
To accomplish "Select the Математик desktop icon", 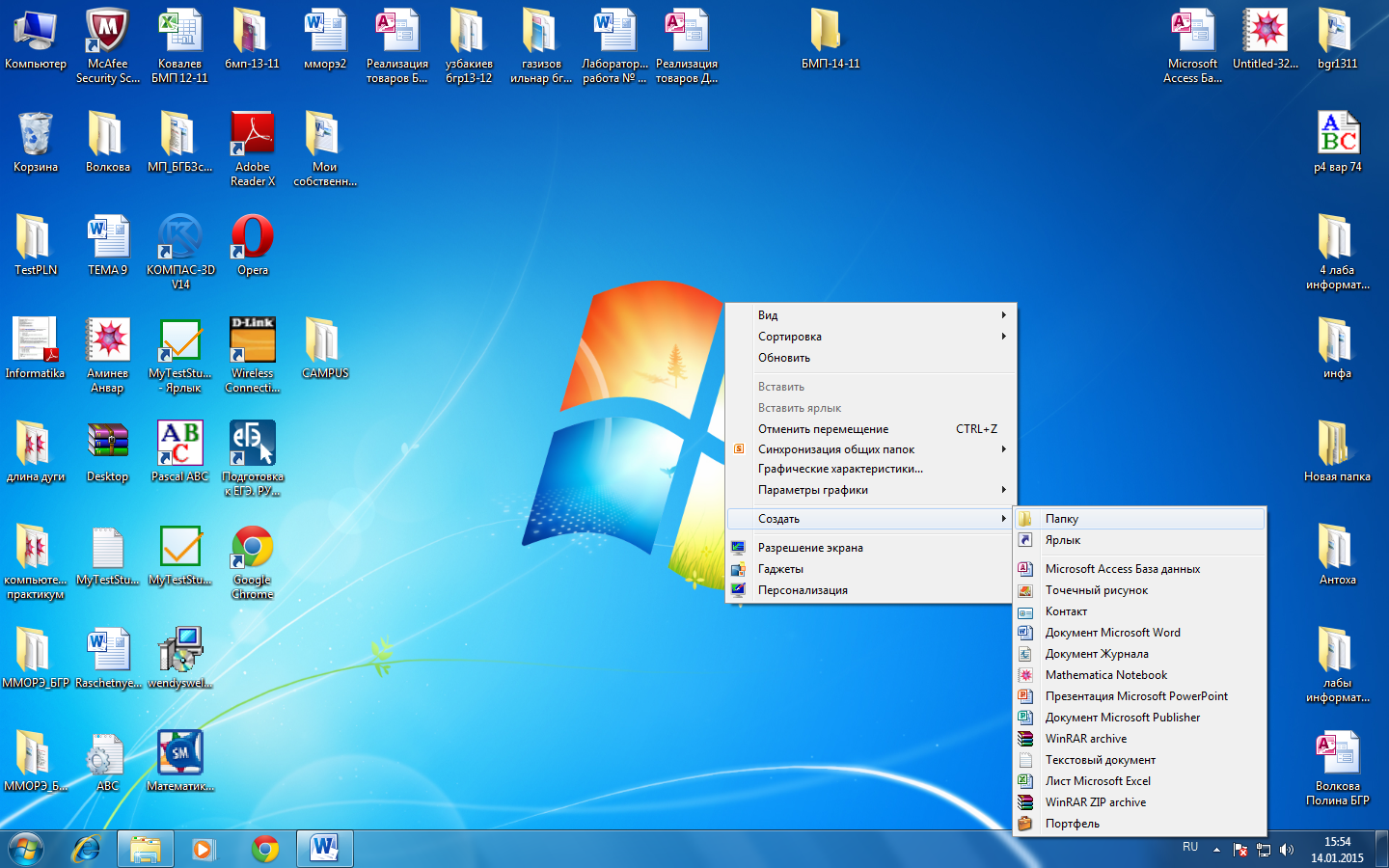I will pyautogui.click(x=180, y=761).
